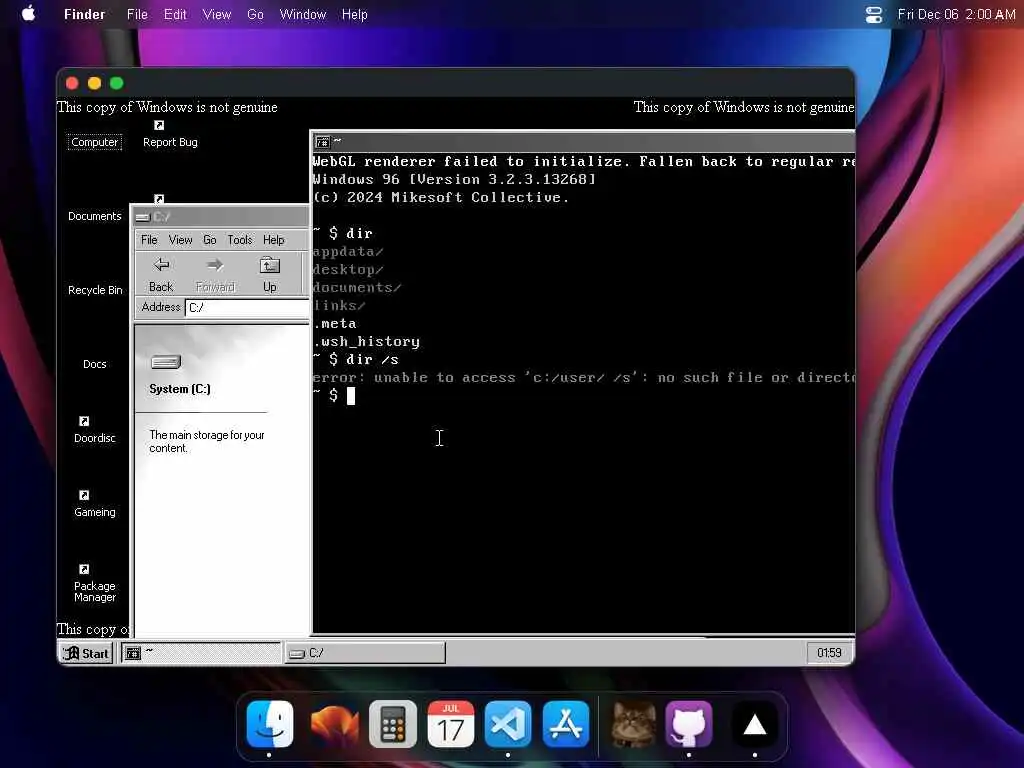
Task: Click the "desktop/" entry in the terminal output
Action: click(348, 269)
